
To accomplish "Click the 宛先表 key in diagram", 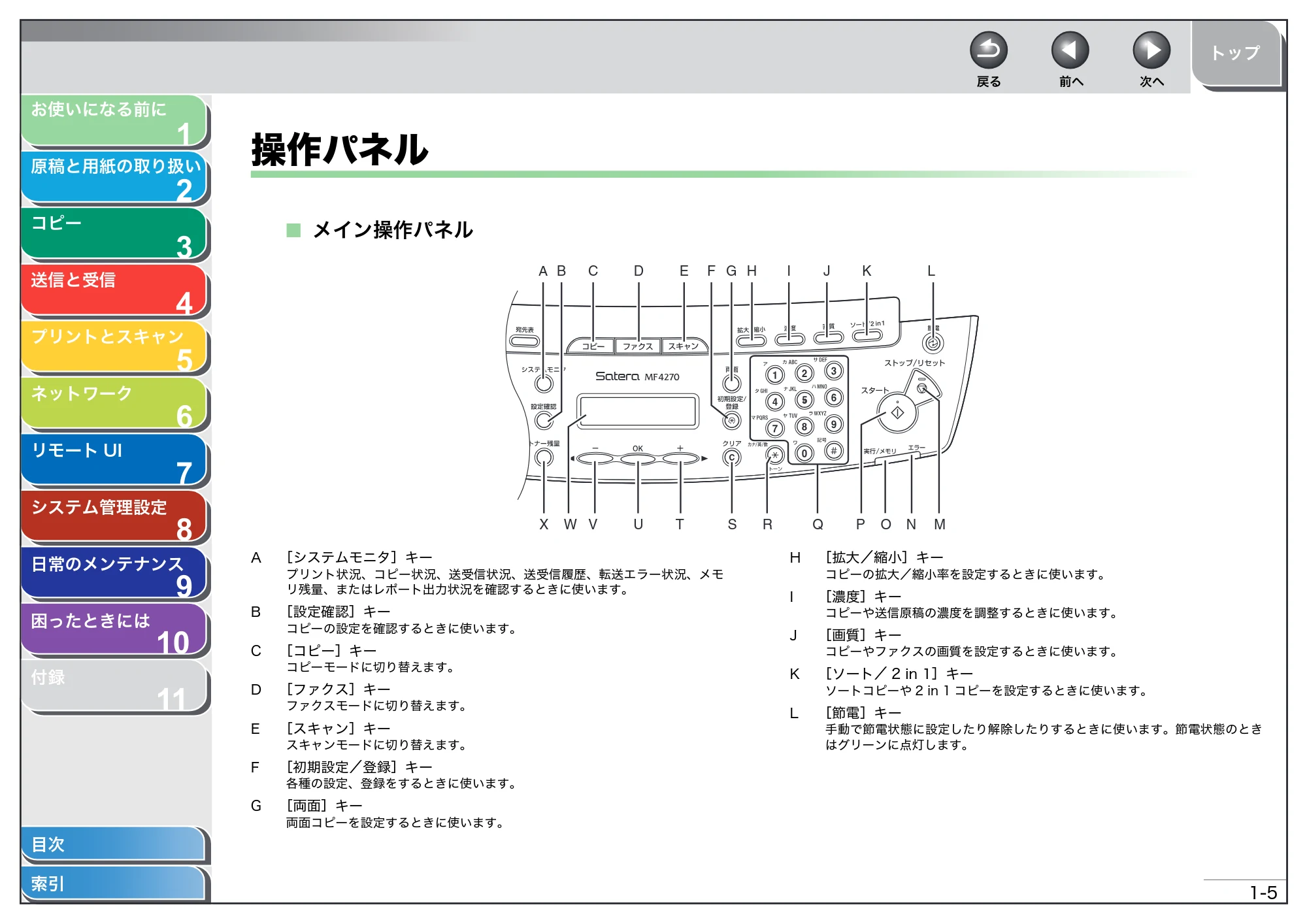I will coord(524,340).
